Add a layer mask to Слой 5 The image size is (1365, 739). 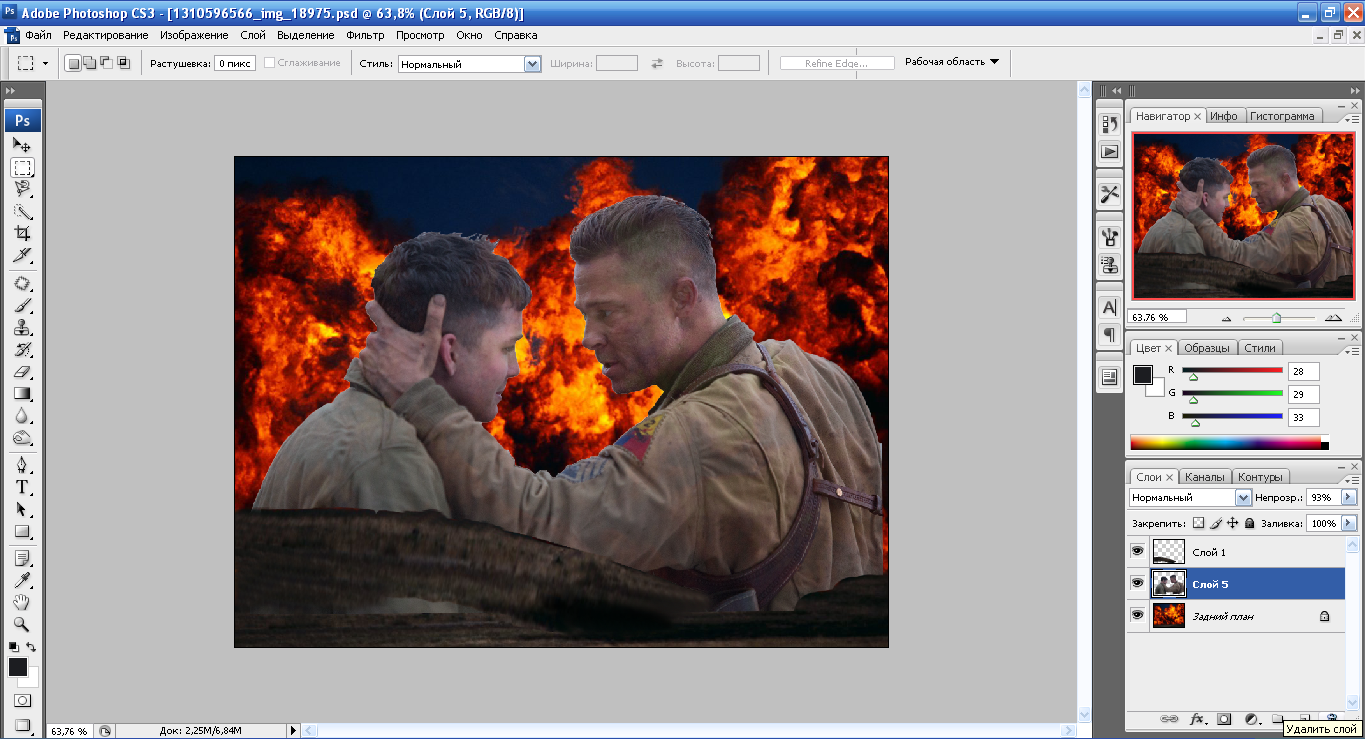tap(1224, 719)
